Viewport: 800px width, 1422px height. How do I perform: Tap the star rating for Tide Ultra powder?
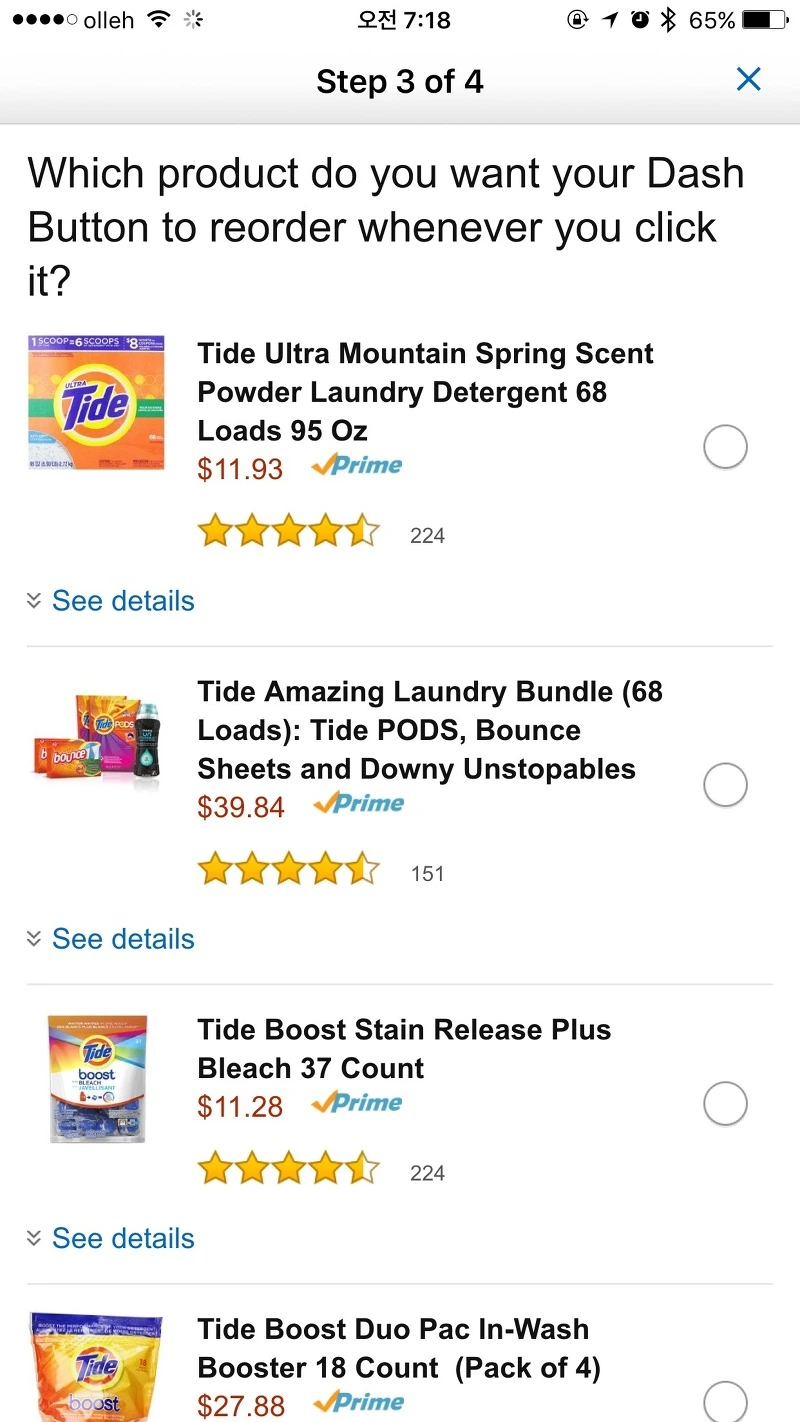[x=288, y=532]
